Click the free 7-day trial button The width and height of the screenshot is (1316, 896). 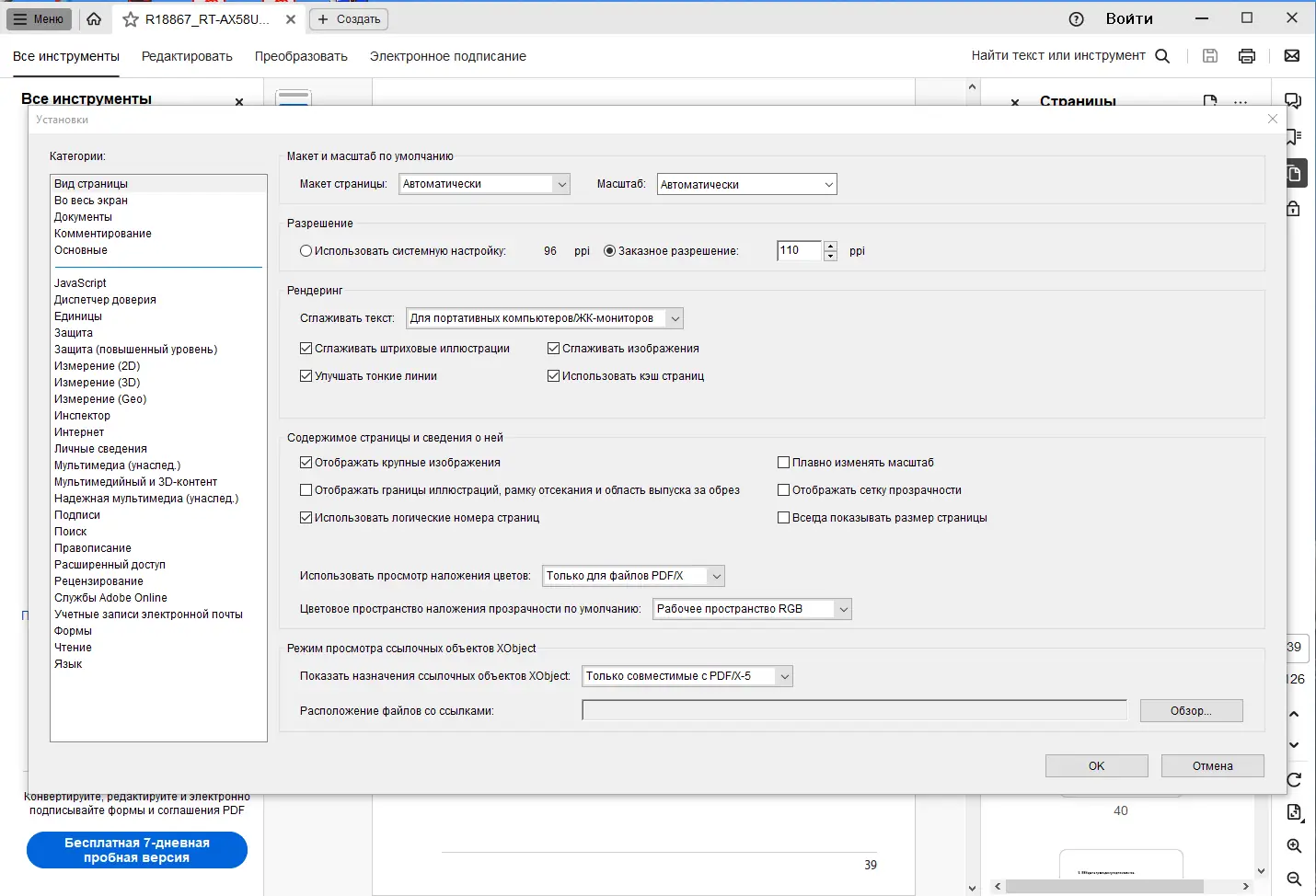[137, 850]
